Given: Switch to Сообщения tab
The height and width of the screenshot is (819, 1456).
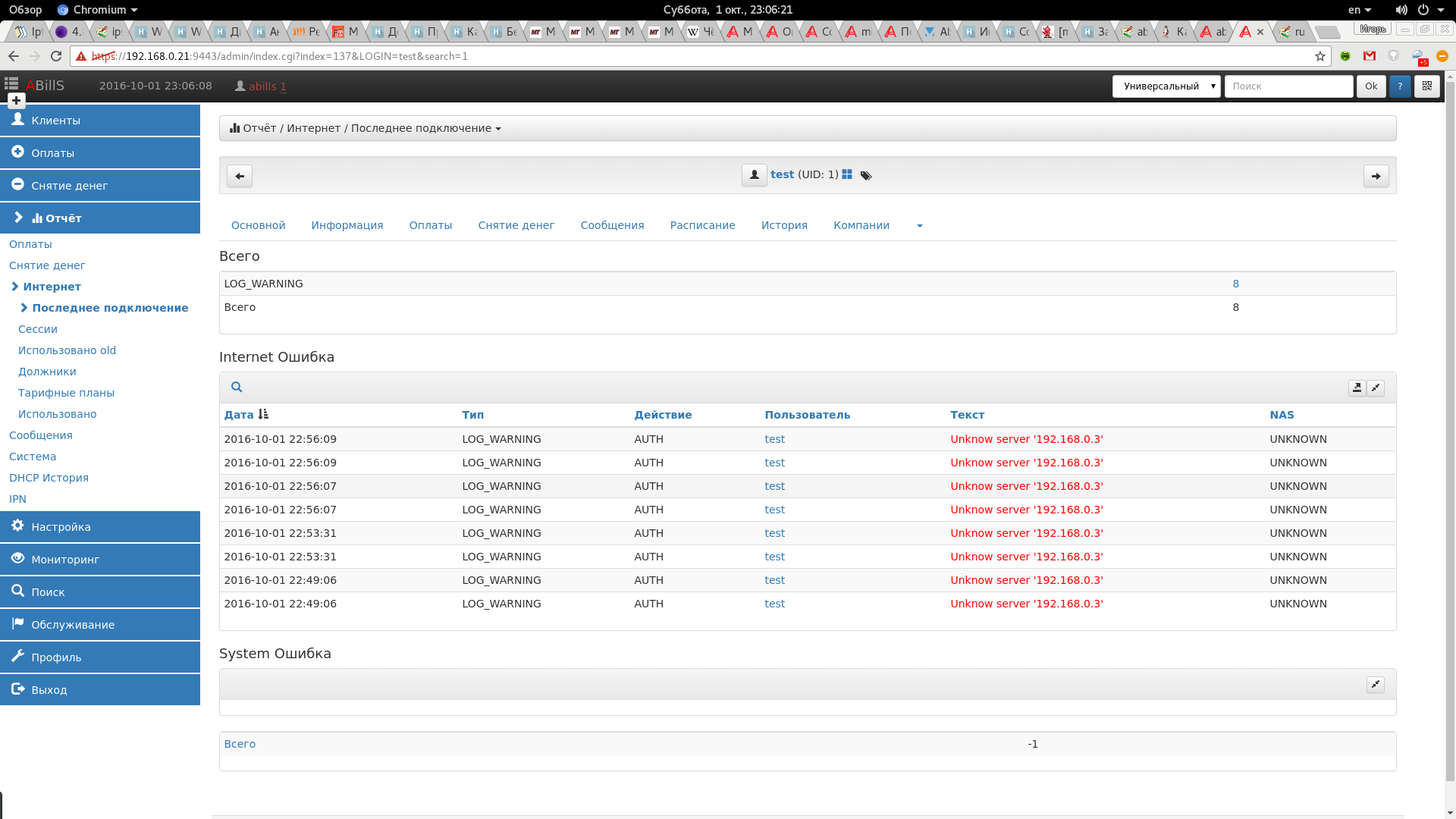Looking at the screenshot, I should [x=612, y=225].
